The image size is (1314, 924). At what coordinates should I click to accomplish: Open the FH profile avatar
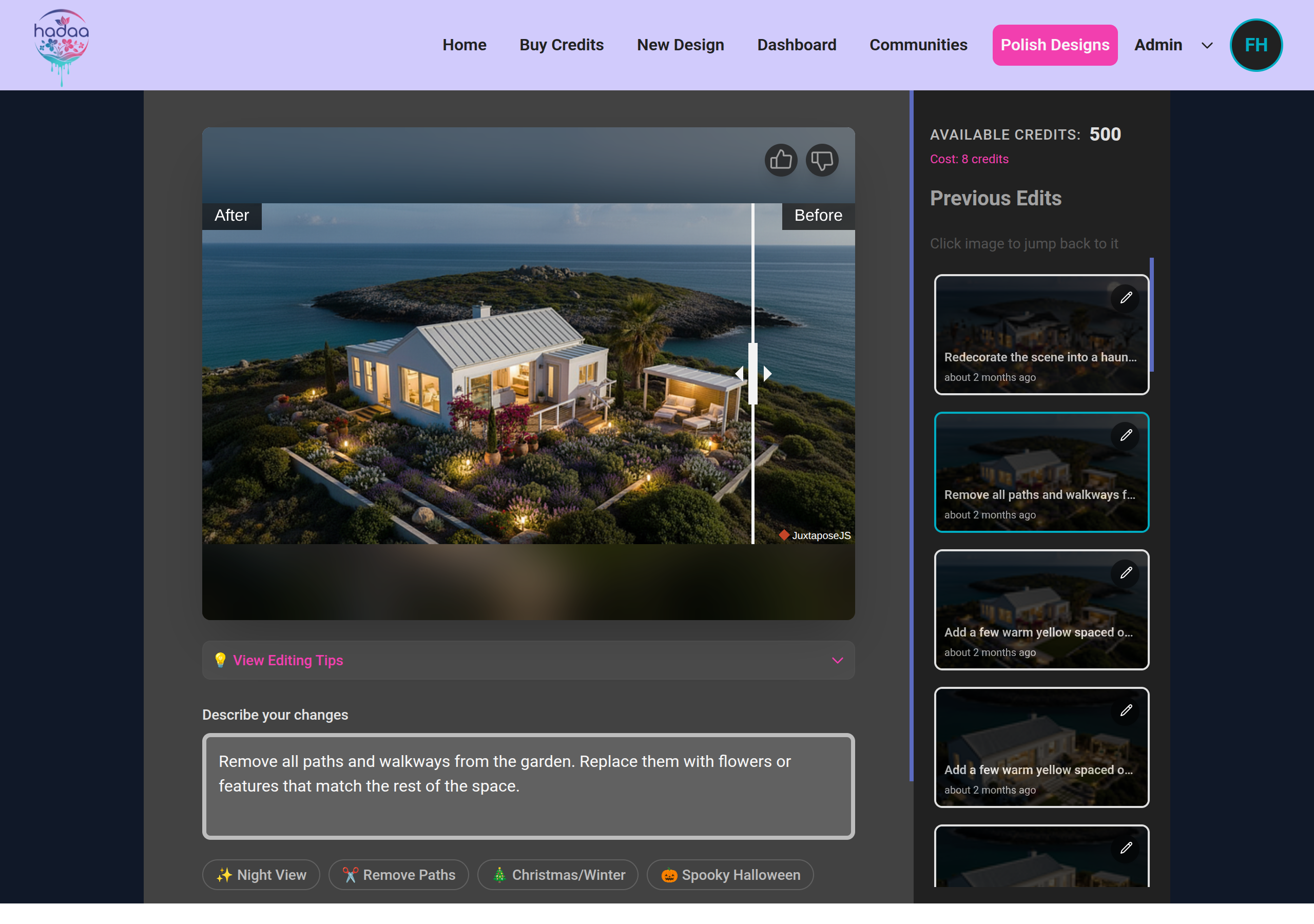pyautogui.click(x=1255, y=45)
